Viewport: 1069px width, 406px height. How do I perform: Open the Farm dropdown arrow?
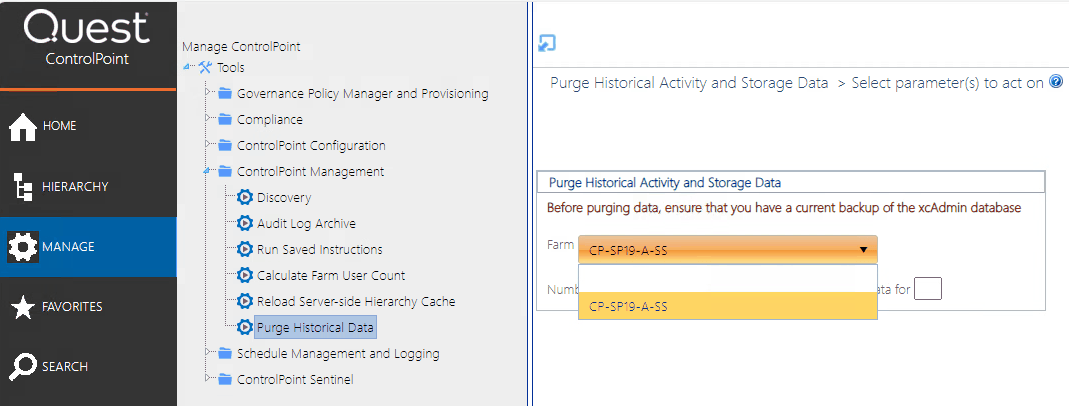(862, 250)
